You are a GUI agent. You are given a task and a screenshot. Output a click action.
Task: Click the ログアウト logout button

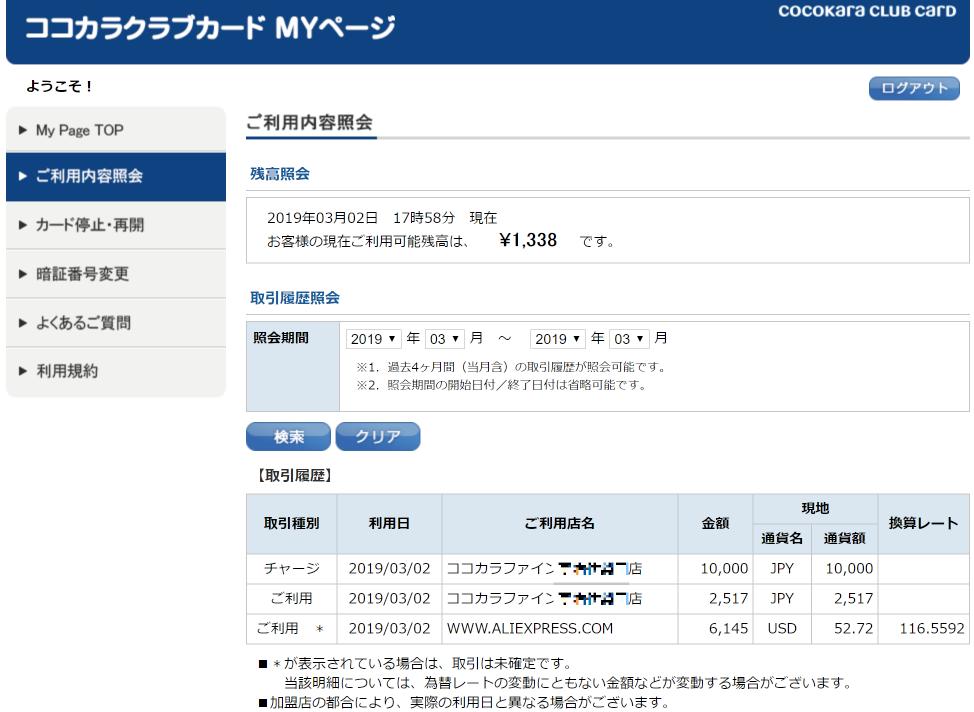coord(914,88)
